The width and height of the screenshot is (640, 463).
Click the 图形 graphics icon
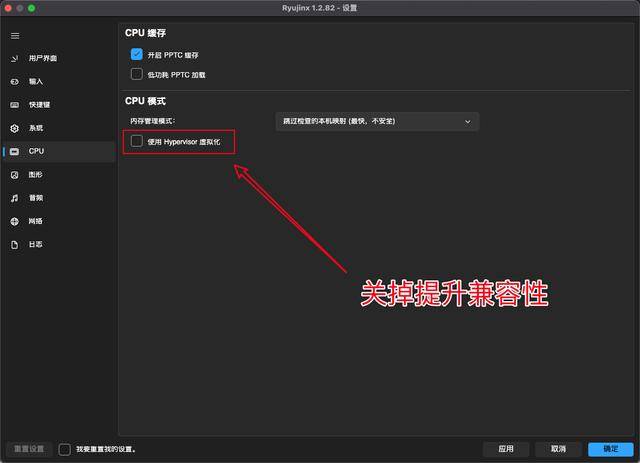tap(15, 175)
